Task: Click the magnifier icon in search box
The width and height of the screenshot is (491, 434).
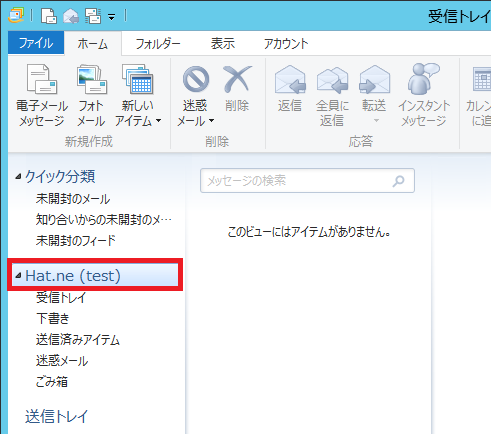Action: [x=398, y=181]
